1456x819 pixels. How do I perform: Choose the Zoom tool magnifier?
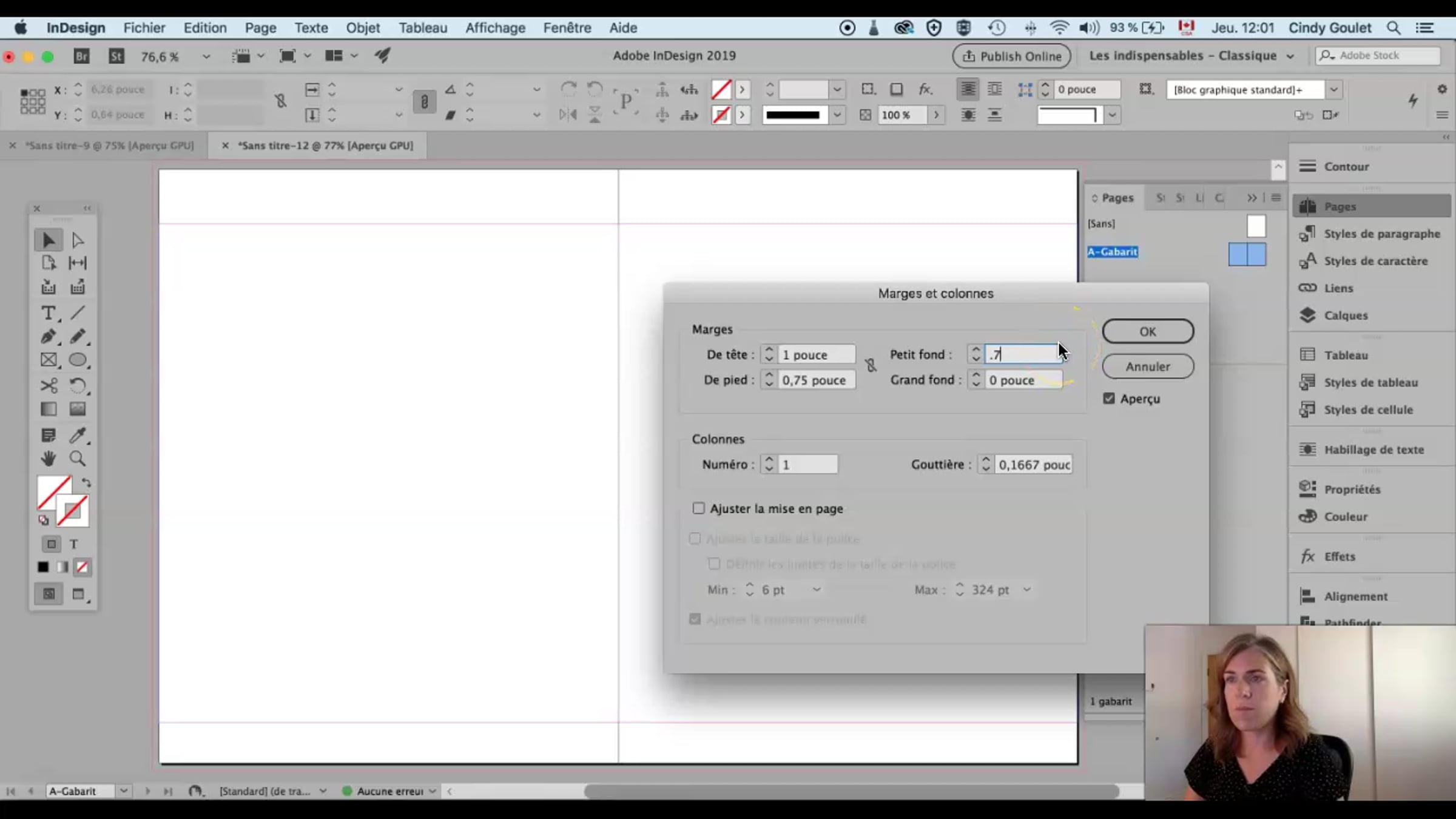(77, 459)
